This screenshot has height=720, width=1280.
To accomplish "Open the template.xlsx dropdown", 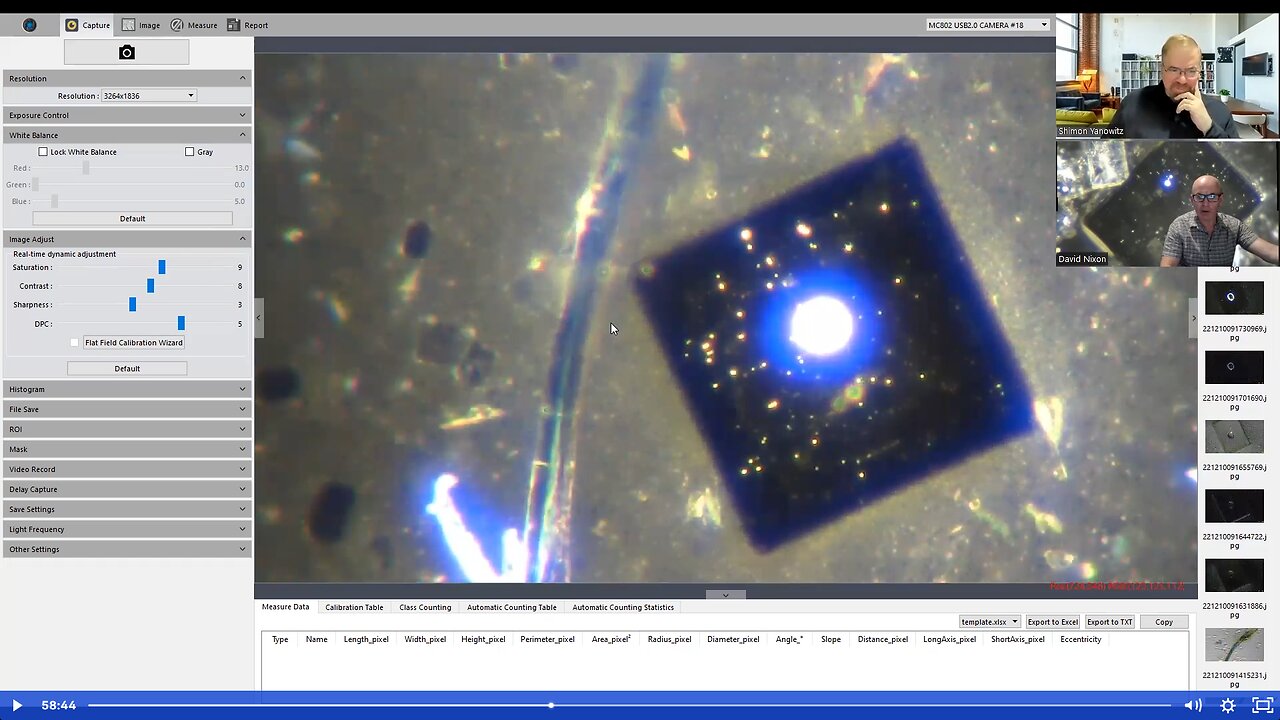I will 989,622.
